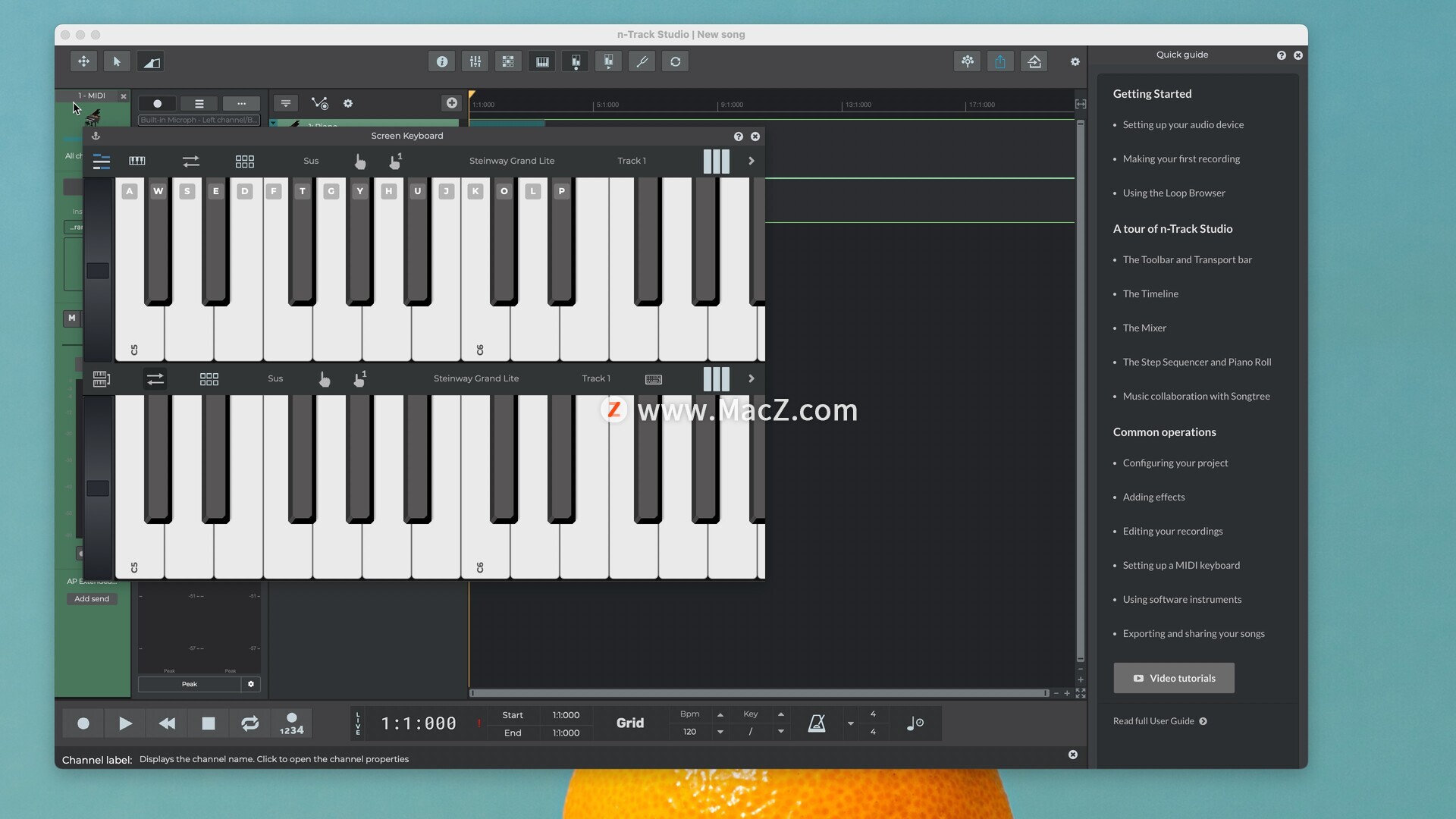Screen dimensions: 1456x819
Task: Click the refresh circular arrow icon
Action: point(676,61)
